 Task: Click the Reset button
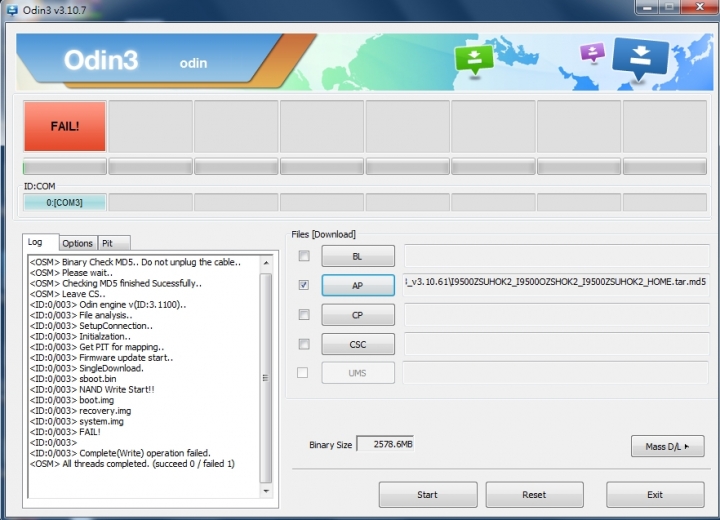tap(534, 495)
